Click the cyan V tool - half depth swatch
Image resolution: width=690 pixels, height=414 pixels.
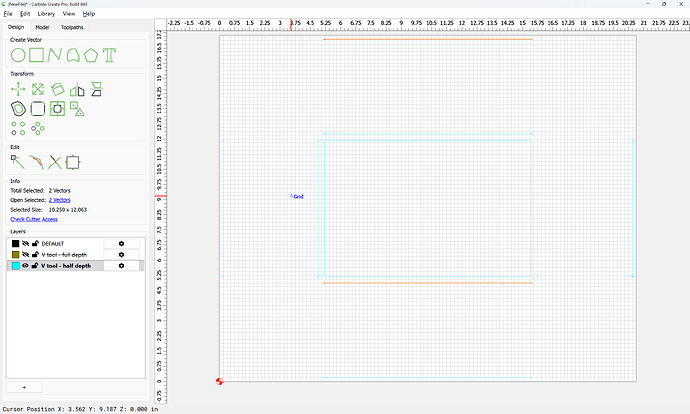coord(15,266)
